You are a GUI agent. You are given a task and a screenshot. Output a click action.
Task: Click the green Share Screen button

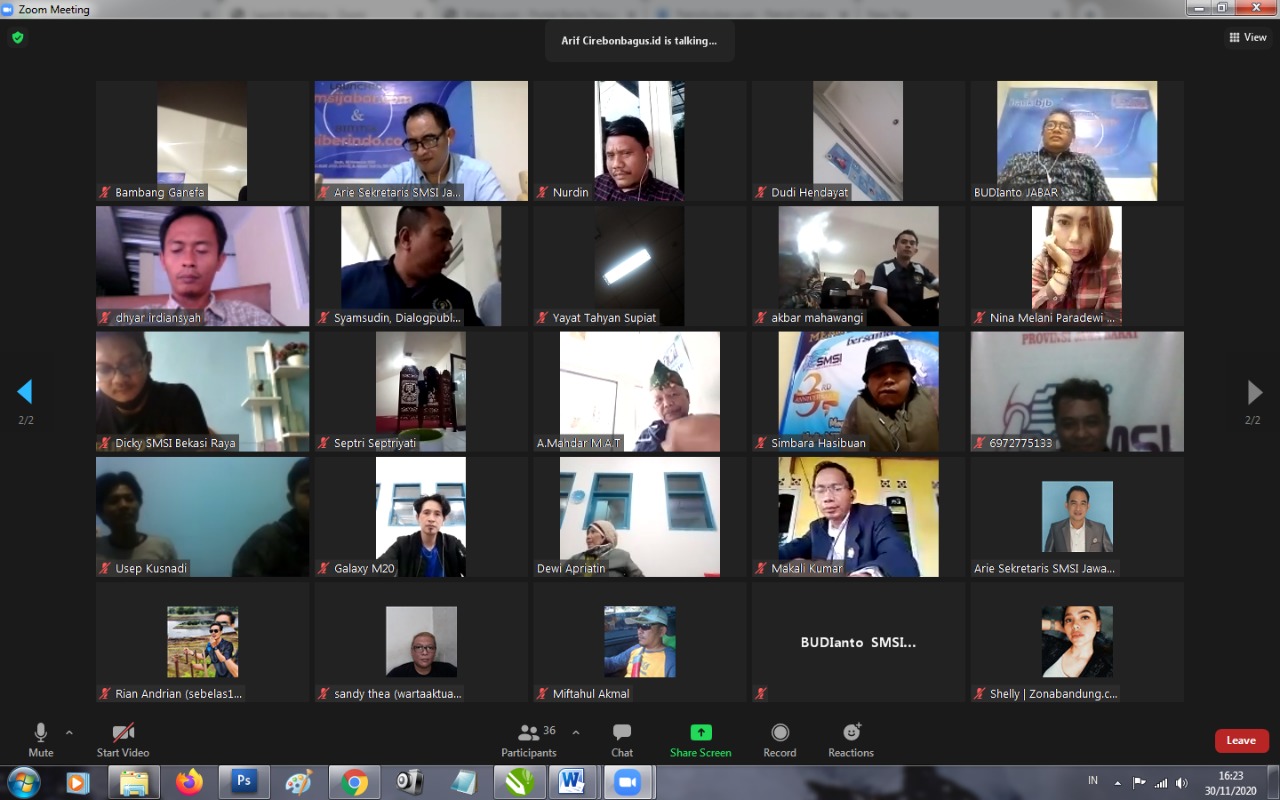coord(701,740)
